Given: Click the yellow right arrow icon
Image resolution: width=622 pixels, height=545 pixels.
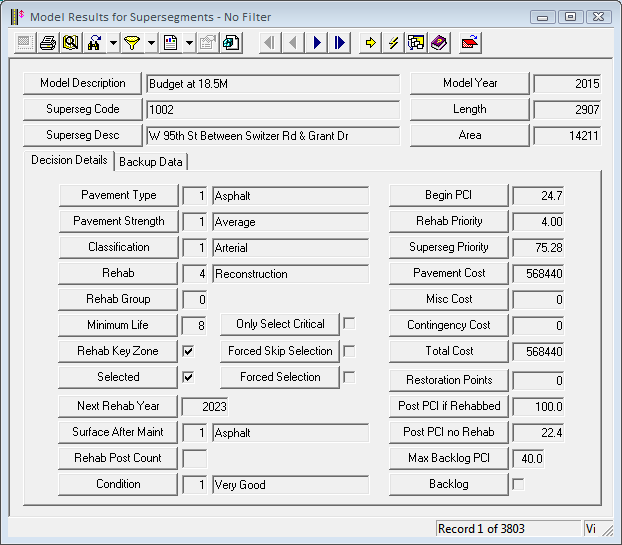Looking at the screenshot, I should [x=370, y=42].
